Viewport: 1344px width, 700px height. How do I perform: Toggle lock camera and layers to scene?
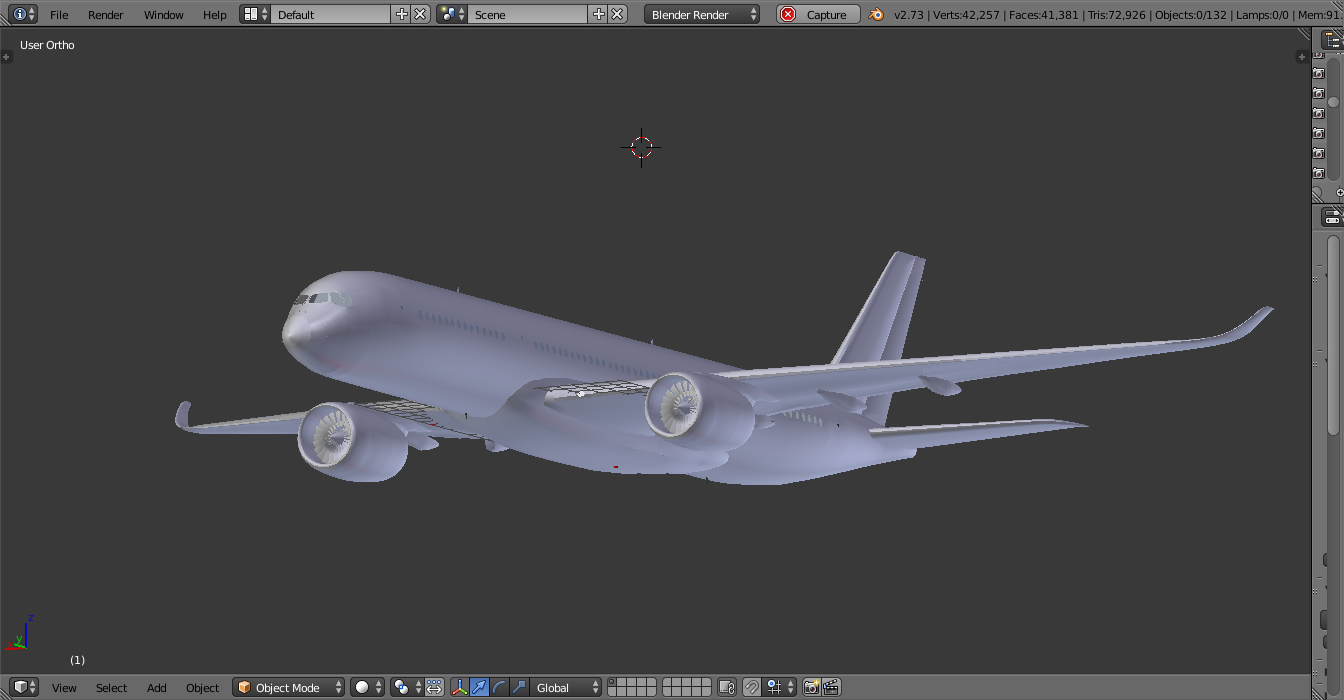pos(727,687)
